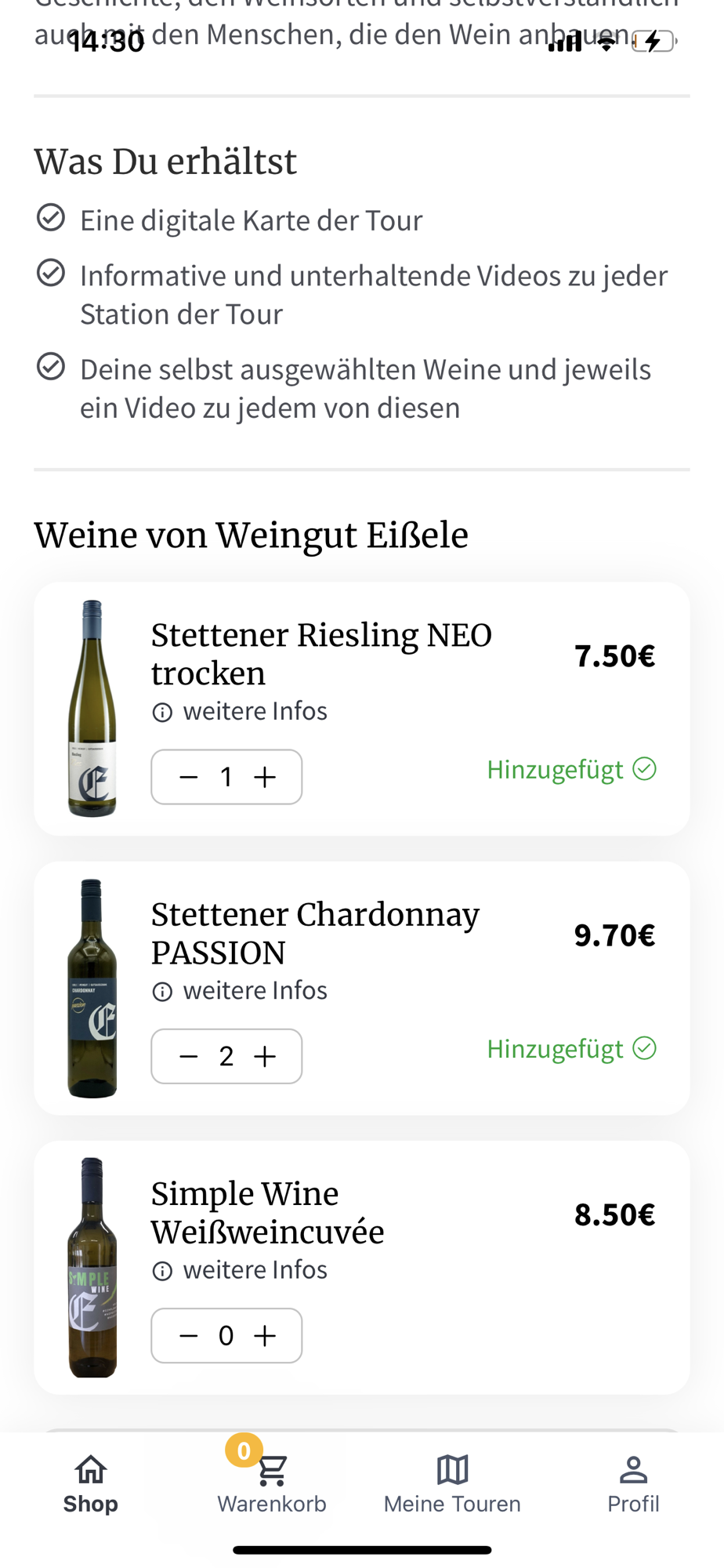Show weitere Infos for Simple Wine Weißweincuvée
The width and height of the screenshot is (724, 1568).
240,1269
